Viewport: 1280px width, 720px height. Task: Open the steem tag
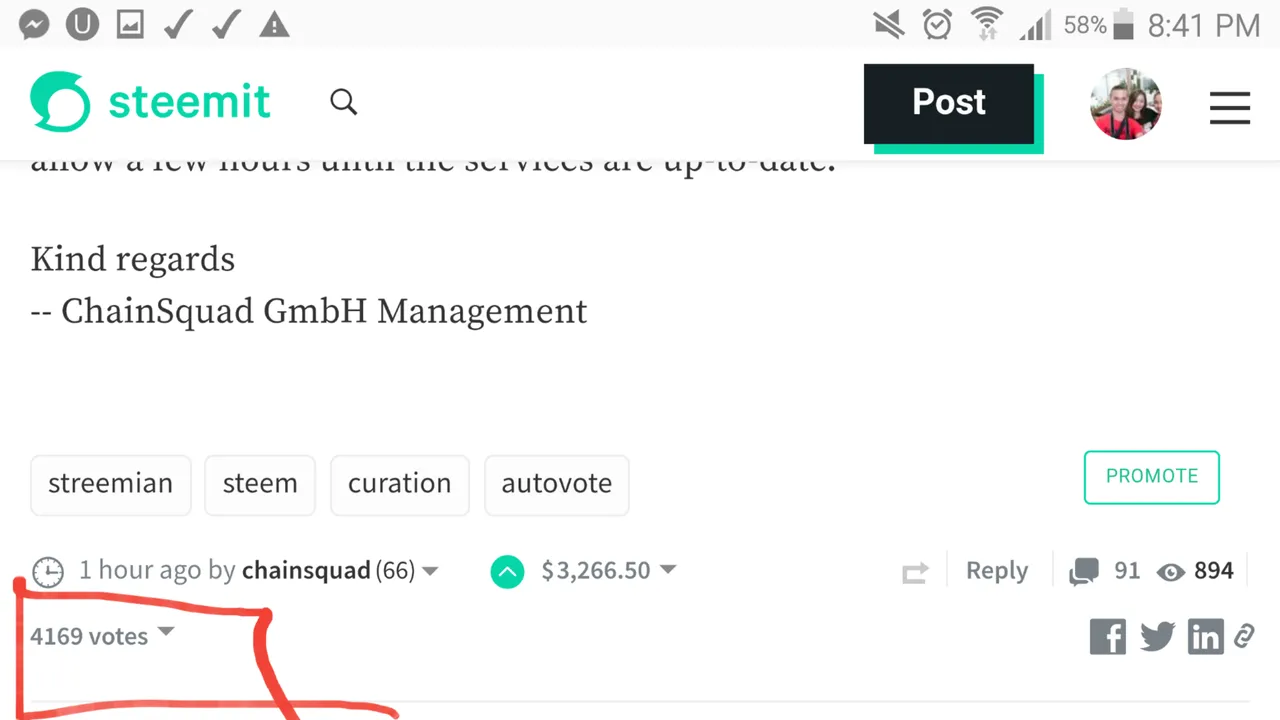coord(260,485)
